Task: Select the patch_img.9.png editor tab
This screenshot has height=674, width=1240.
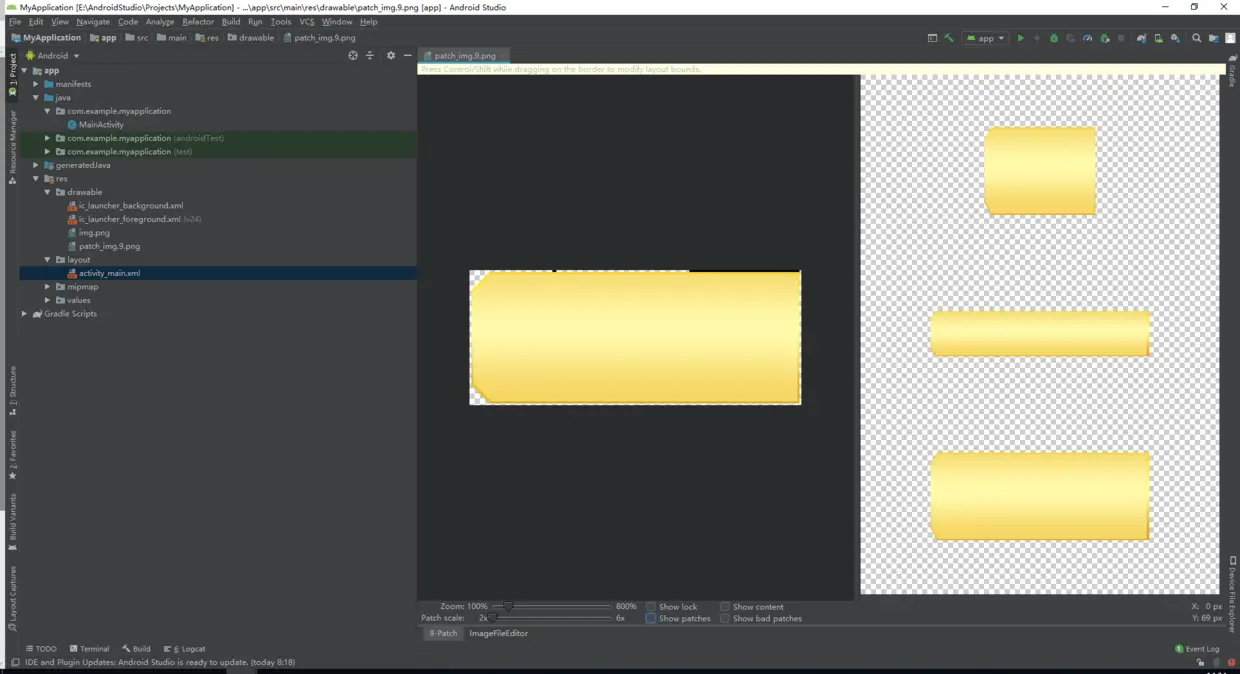Action: [465, 56]
